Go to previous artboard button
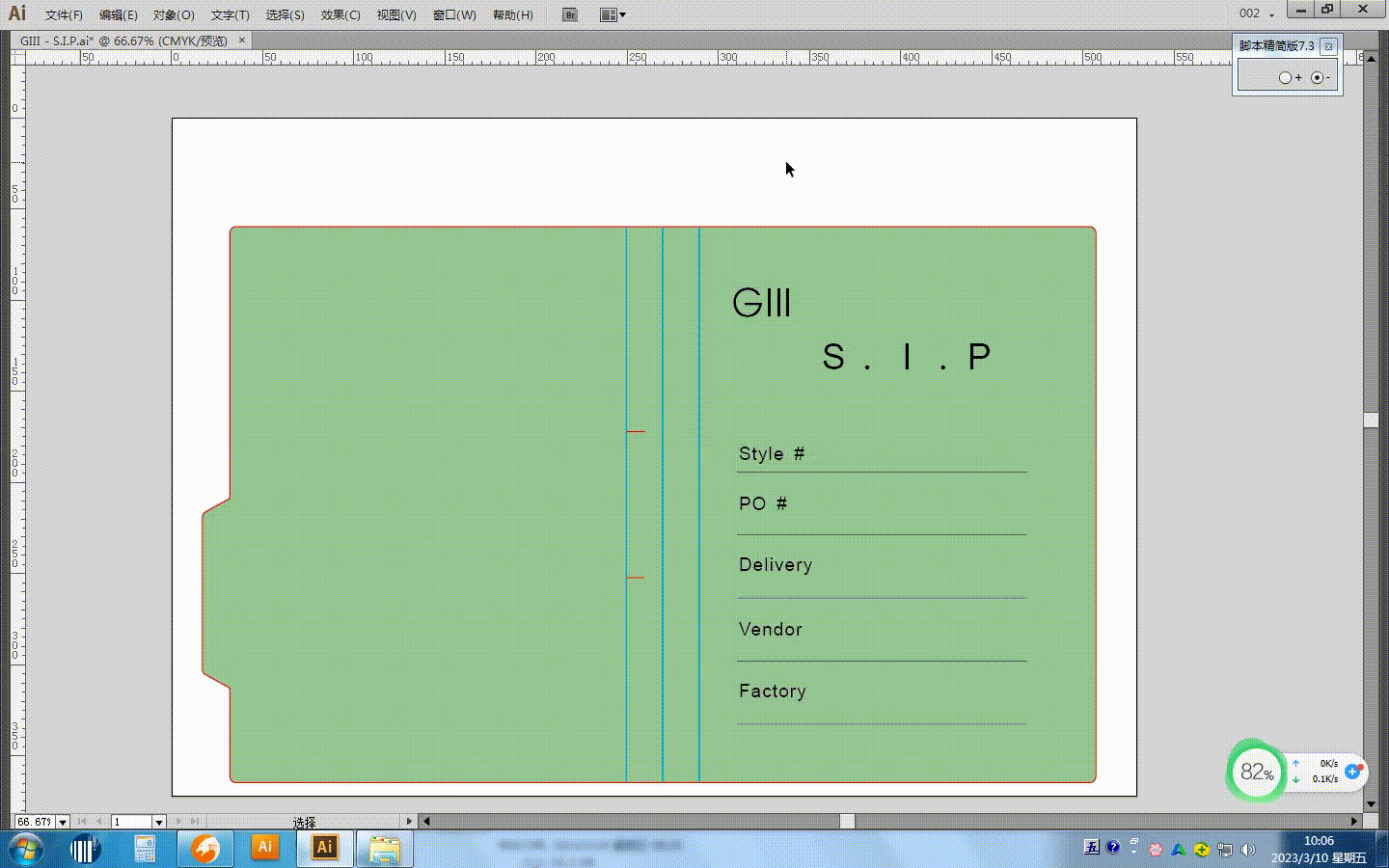 98,822
